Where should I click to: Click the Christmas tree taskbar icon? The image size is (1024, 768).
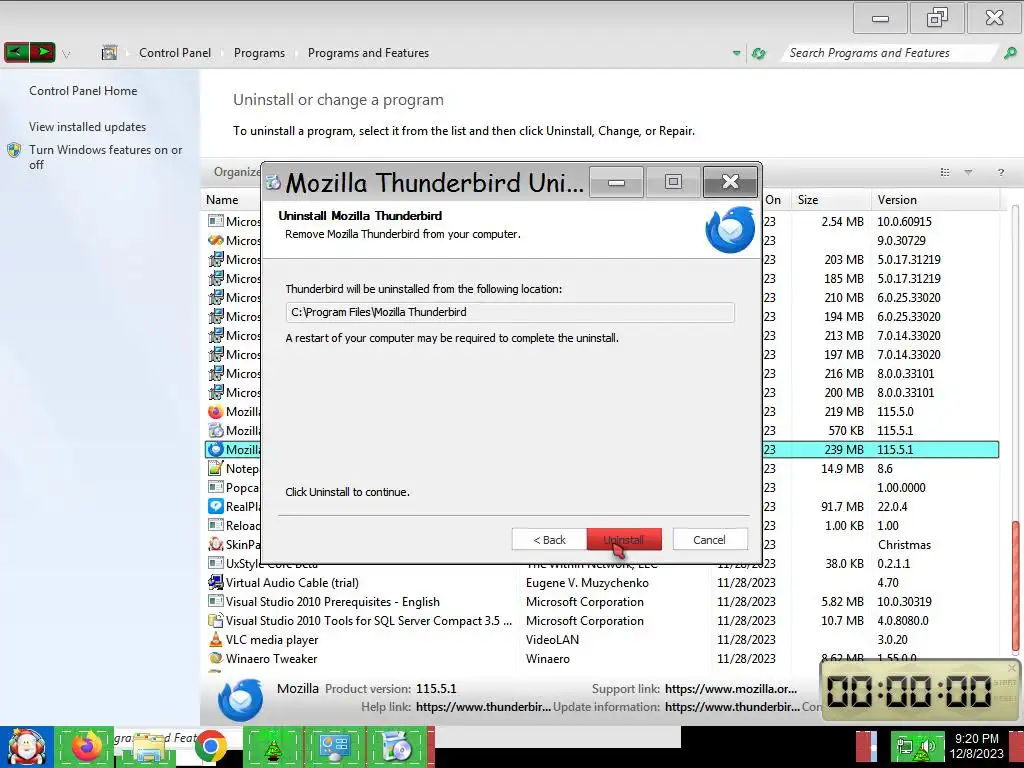pos(272,748)
